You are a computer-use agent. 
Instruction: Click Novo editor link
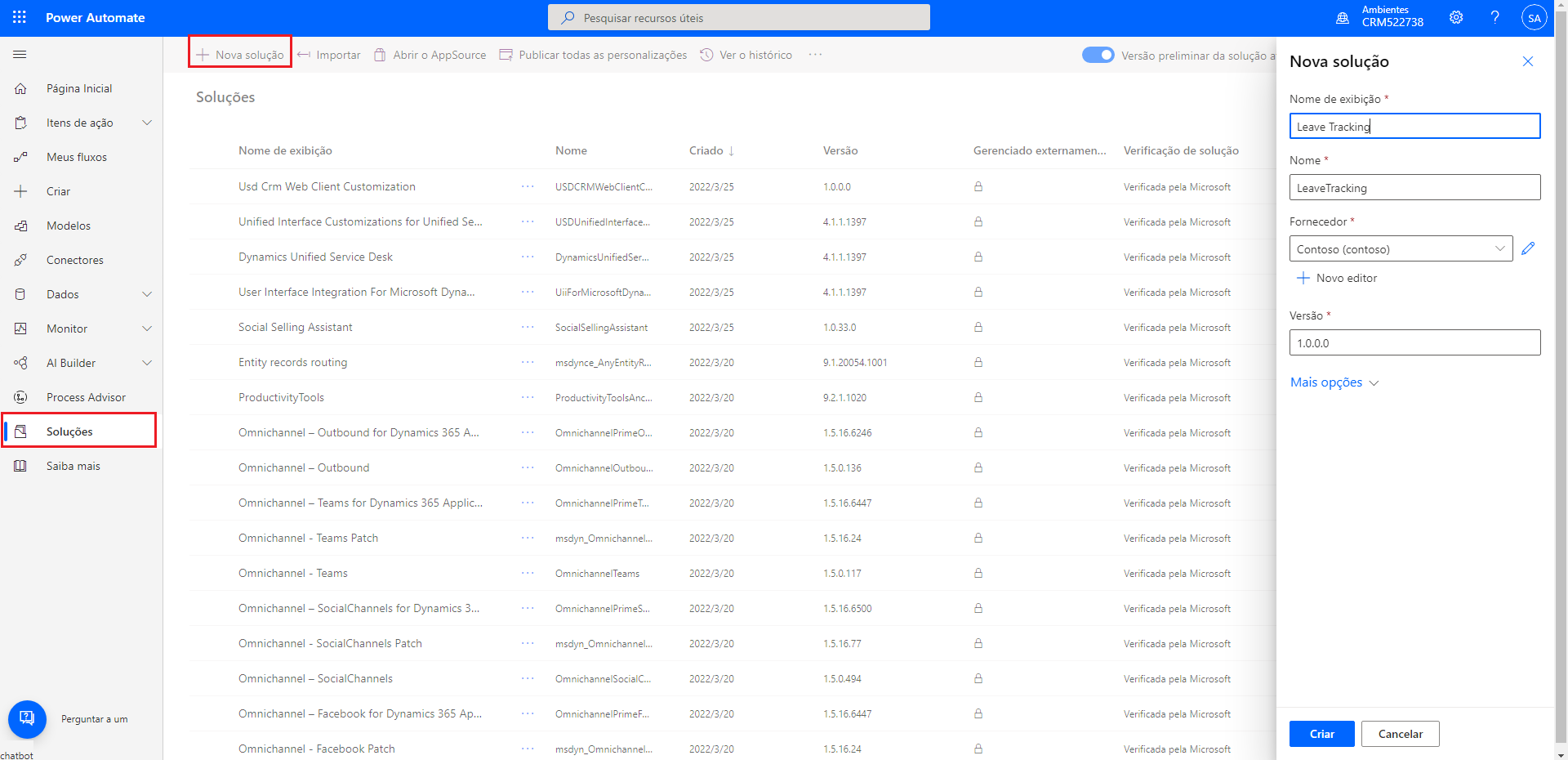click(x=1337, y=278)
